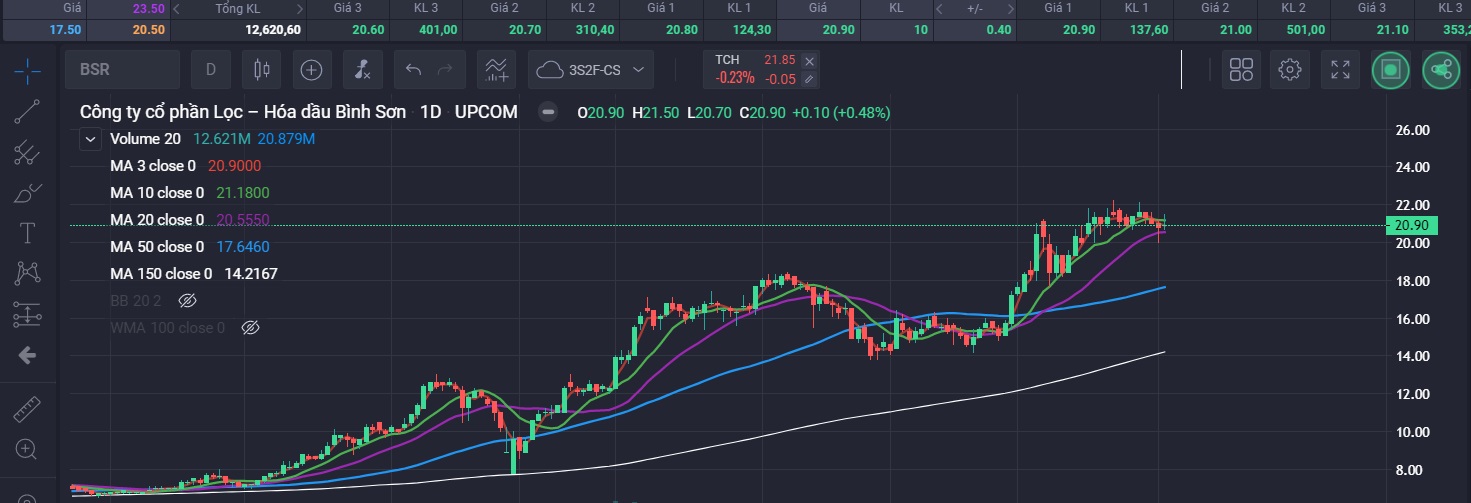Viewport: 1471px width, 503px height.
Task: Select the trend line drawing tool
Action: click(x=27, y=111)
